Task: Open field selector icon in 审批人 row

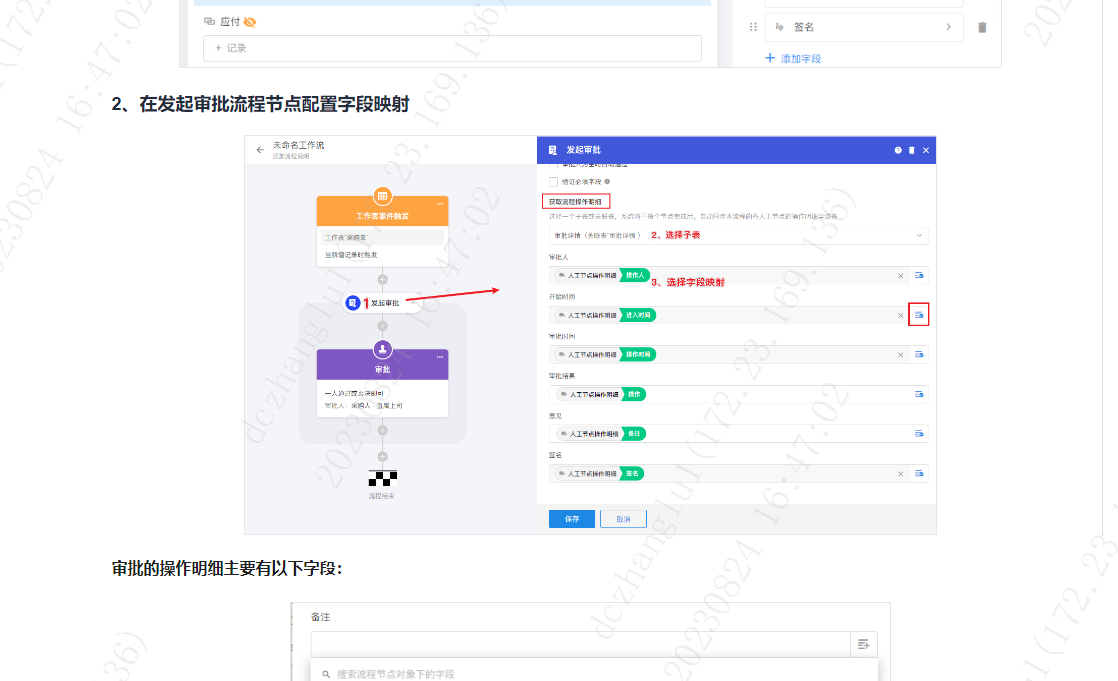Action: pyautogui.click(x=919, y=275)
